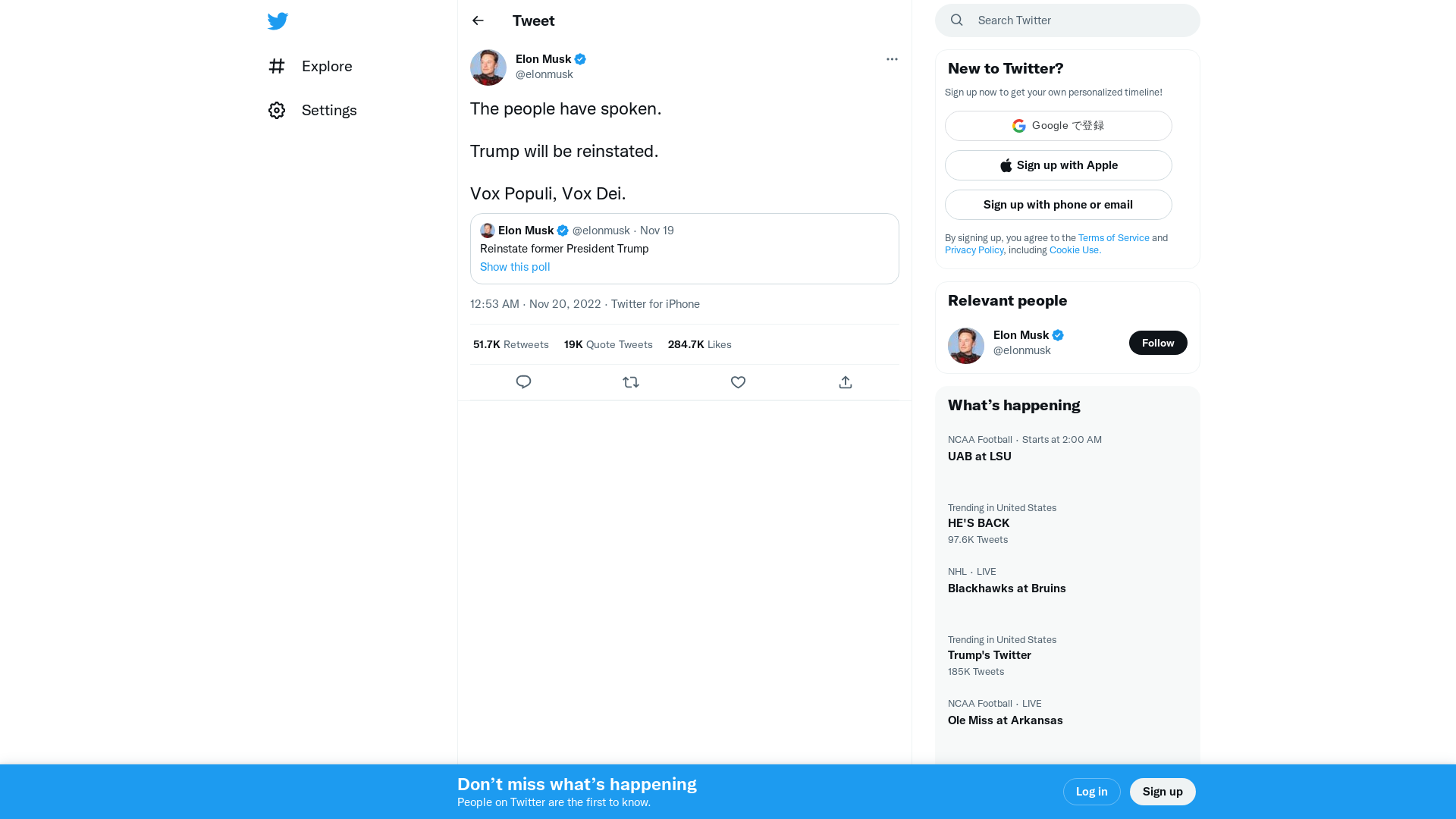The width and height of the screenshot is (1456, 819).
Task: Retweet using the retweet arrows icon
Action: point(631,382)
